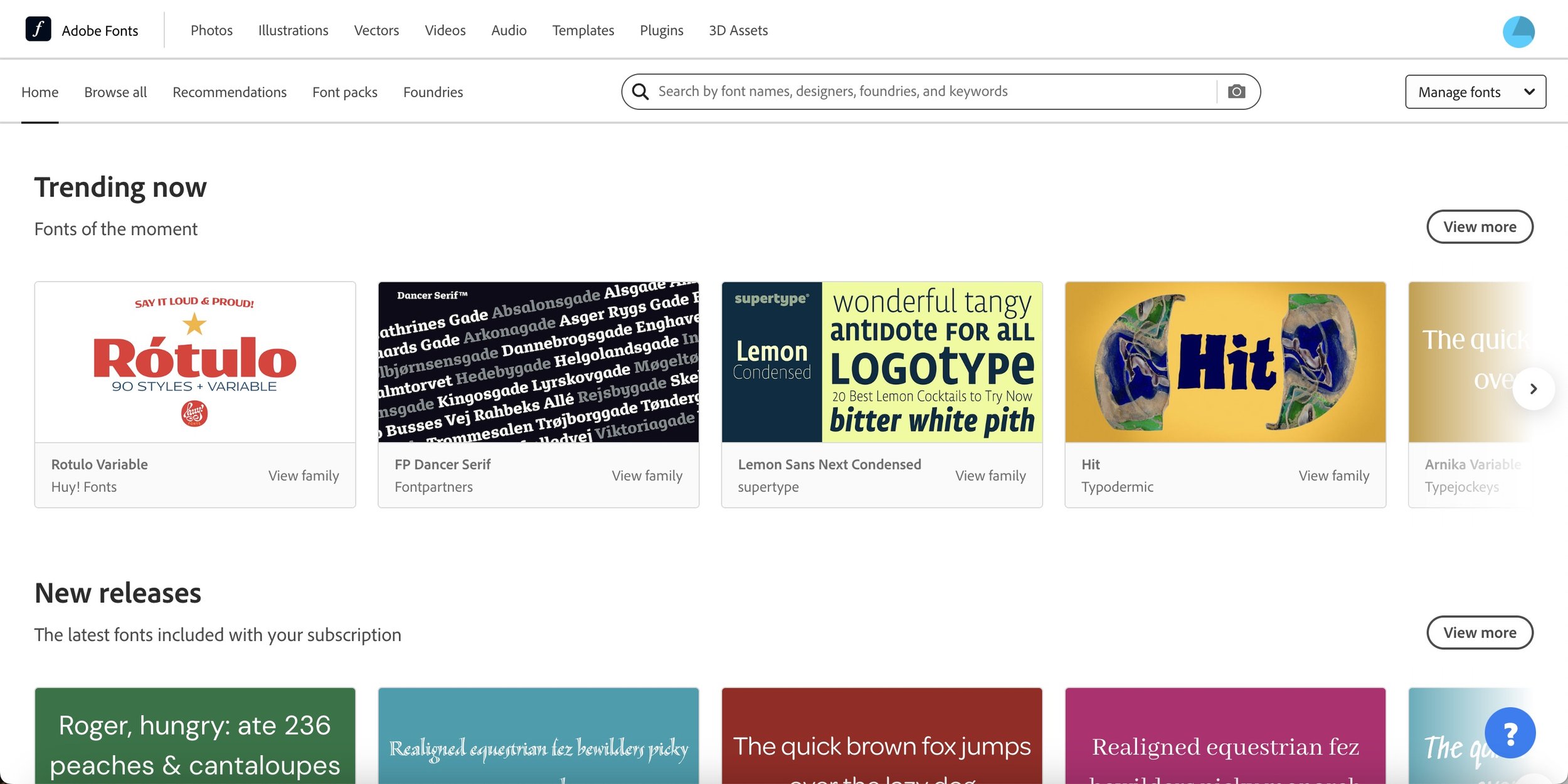Image resolution: width=1568 pixels, height=784 pixels.
Task: Click the Arnika Variable font name
Action: (x=1473, y=464)
